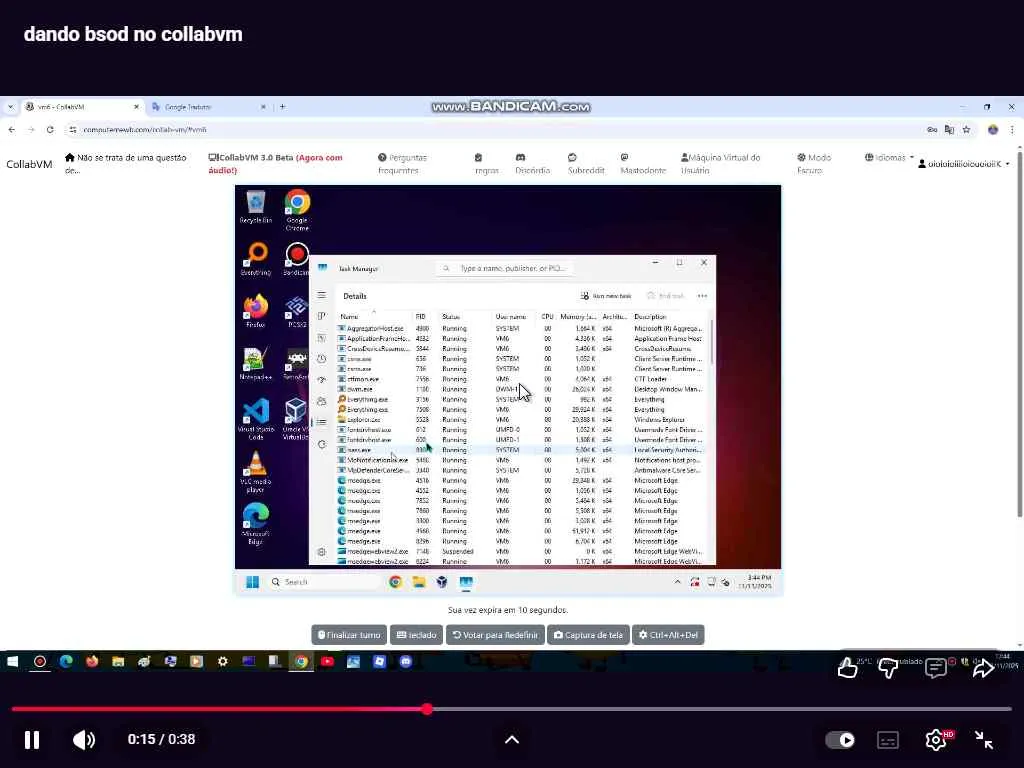This screenshot has width=1024, height=768.
Task: Toggle subtitles/captions button
Action: pyautogui.click(x=888, y=739)
